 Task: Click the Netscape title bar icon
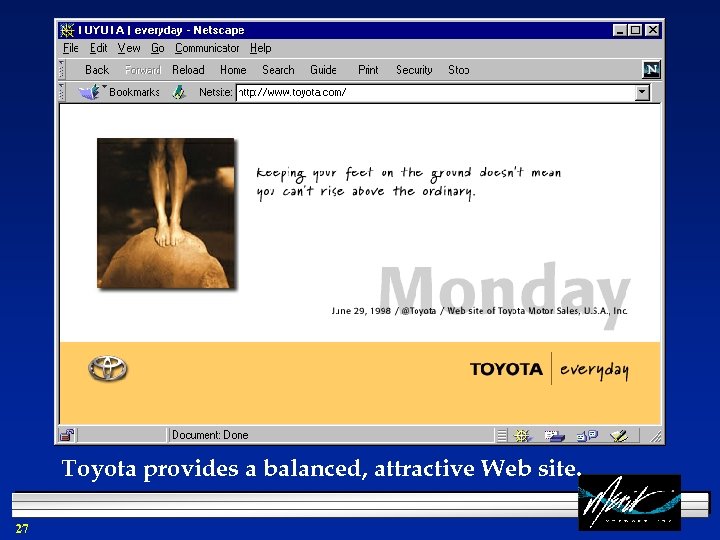pyautogui.click(x=67, y=30)
